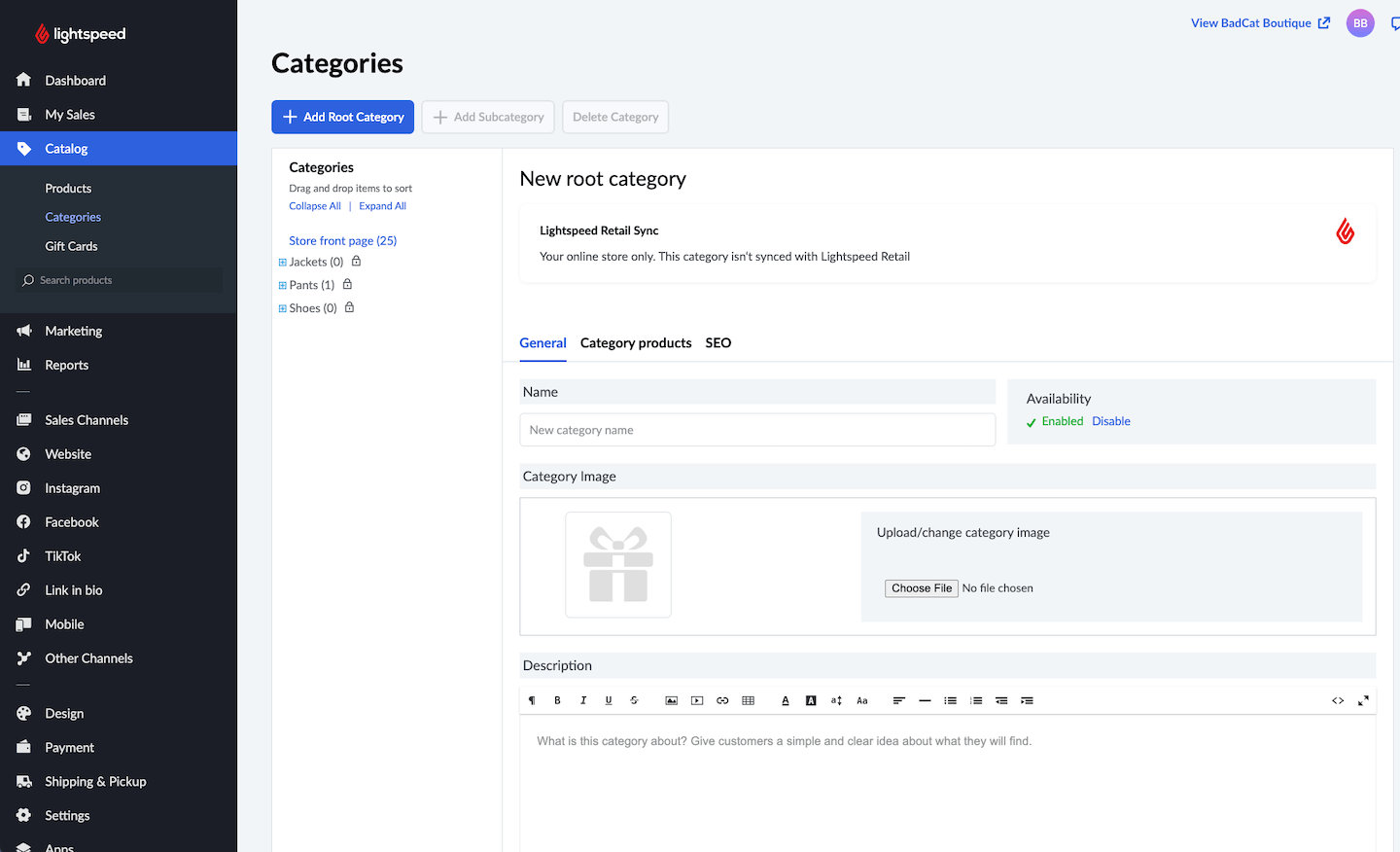Switch to the SEO tab

tap(718, 343)
